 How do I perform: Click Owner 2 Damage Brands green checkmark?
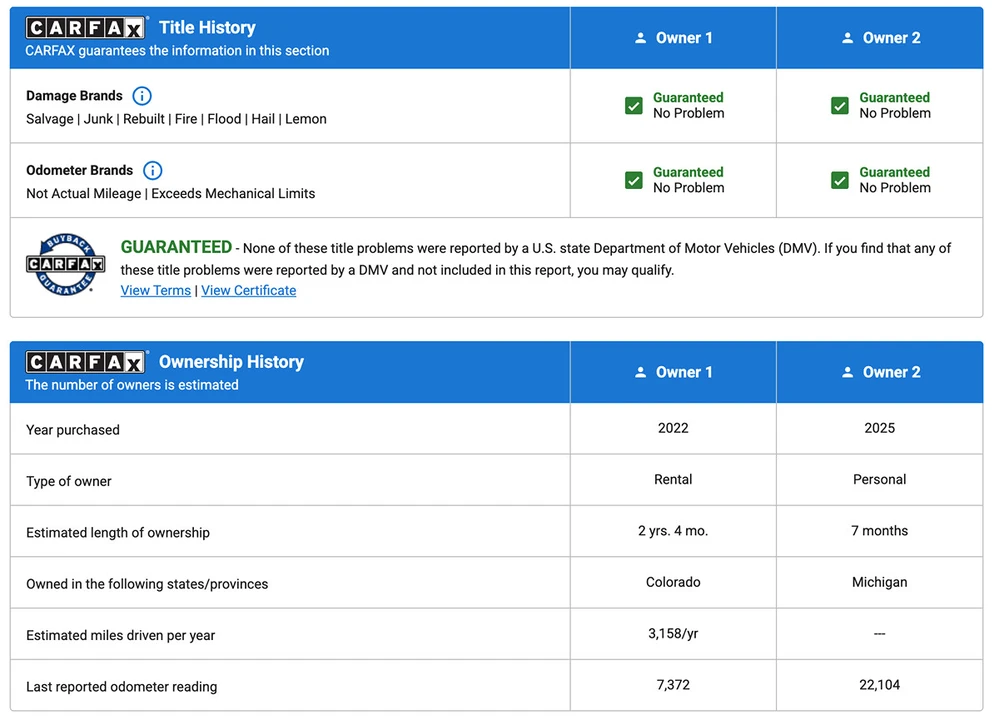(x=840, y=106)
